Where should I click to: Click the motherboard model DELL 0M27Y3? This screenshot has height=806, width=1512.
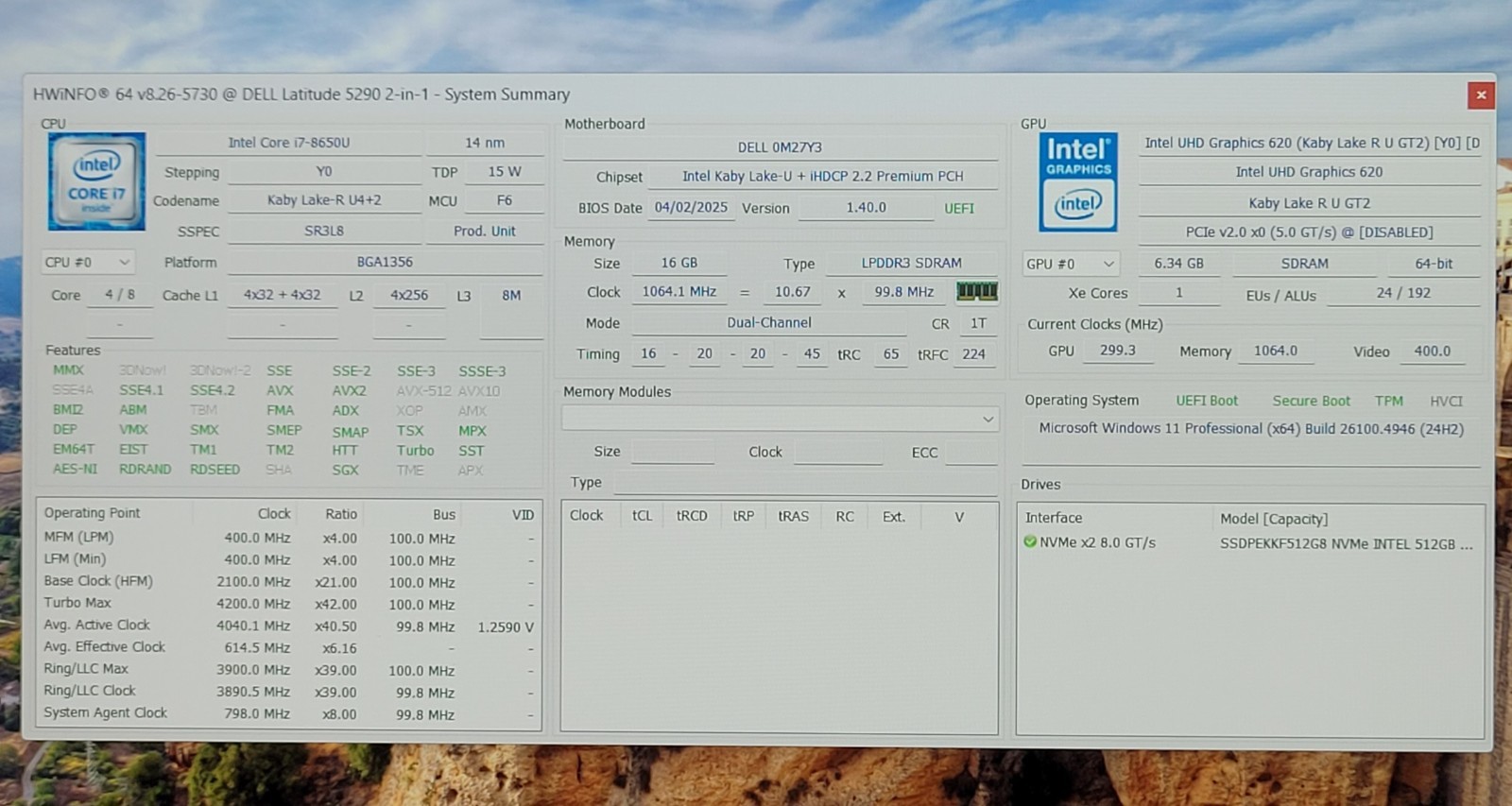pyautogui.click(x=780, y=147)
